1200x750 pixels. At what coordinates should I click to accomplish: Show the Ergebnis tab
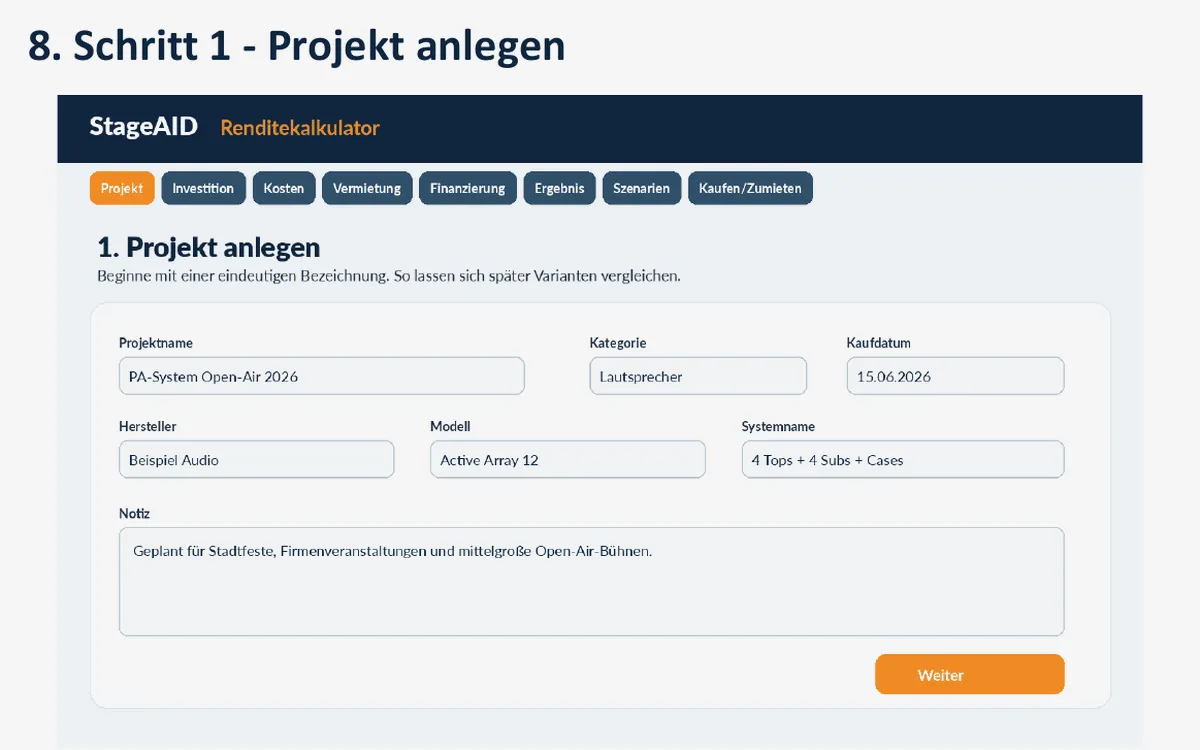click(560, 188)
